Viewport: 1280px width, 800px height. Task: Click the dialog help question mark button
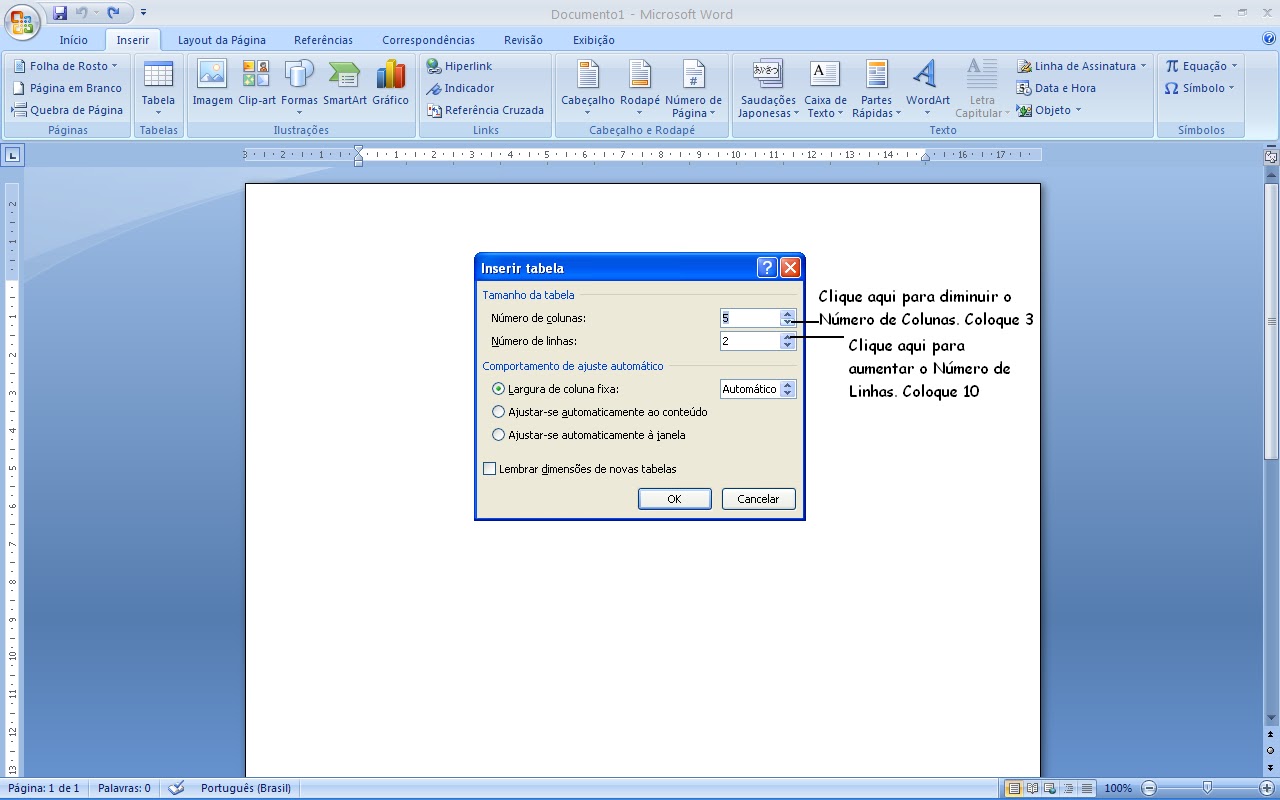[x=767, y=267]
